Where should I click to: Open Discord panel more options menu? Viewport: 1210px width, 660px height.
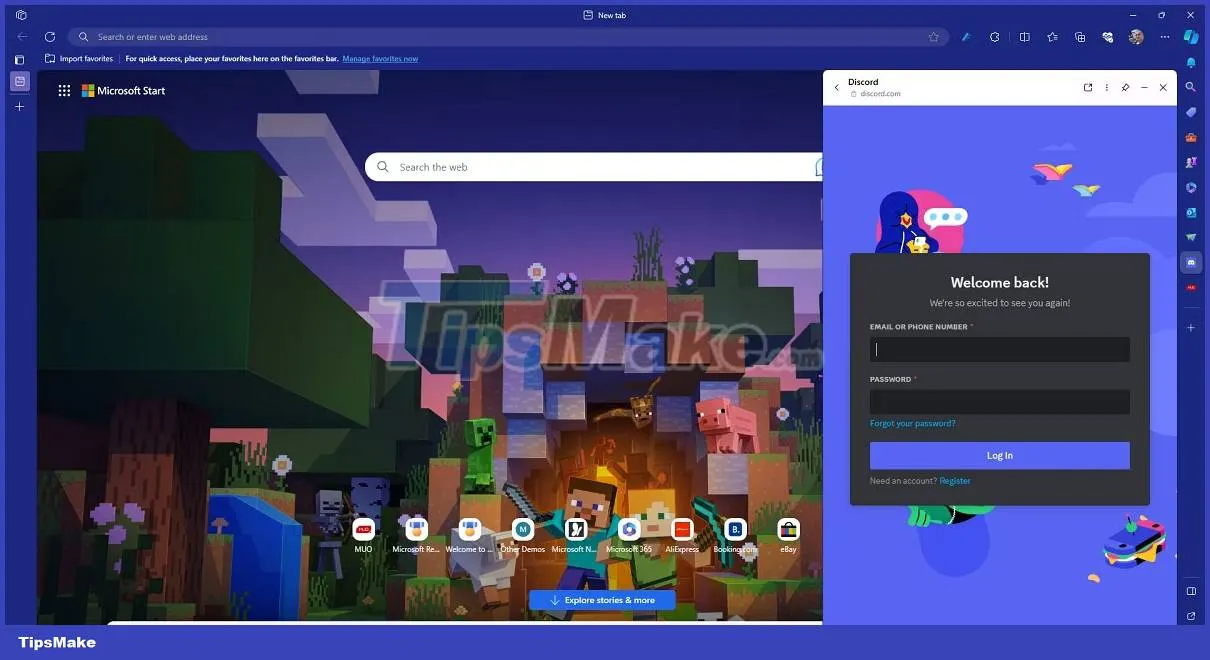click(1106, 88)
